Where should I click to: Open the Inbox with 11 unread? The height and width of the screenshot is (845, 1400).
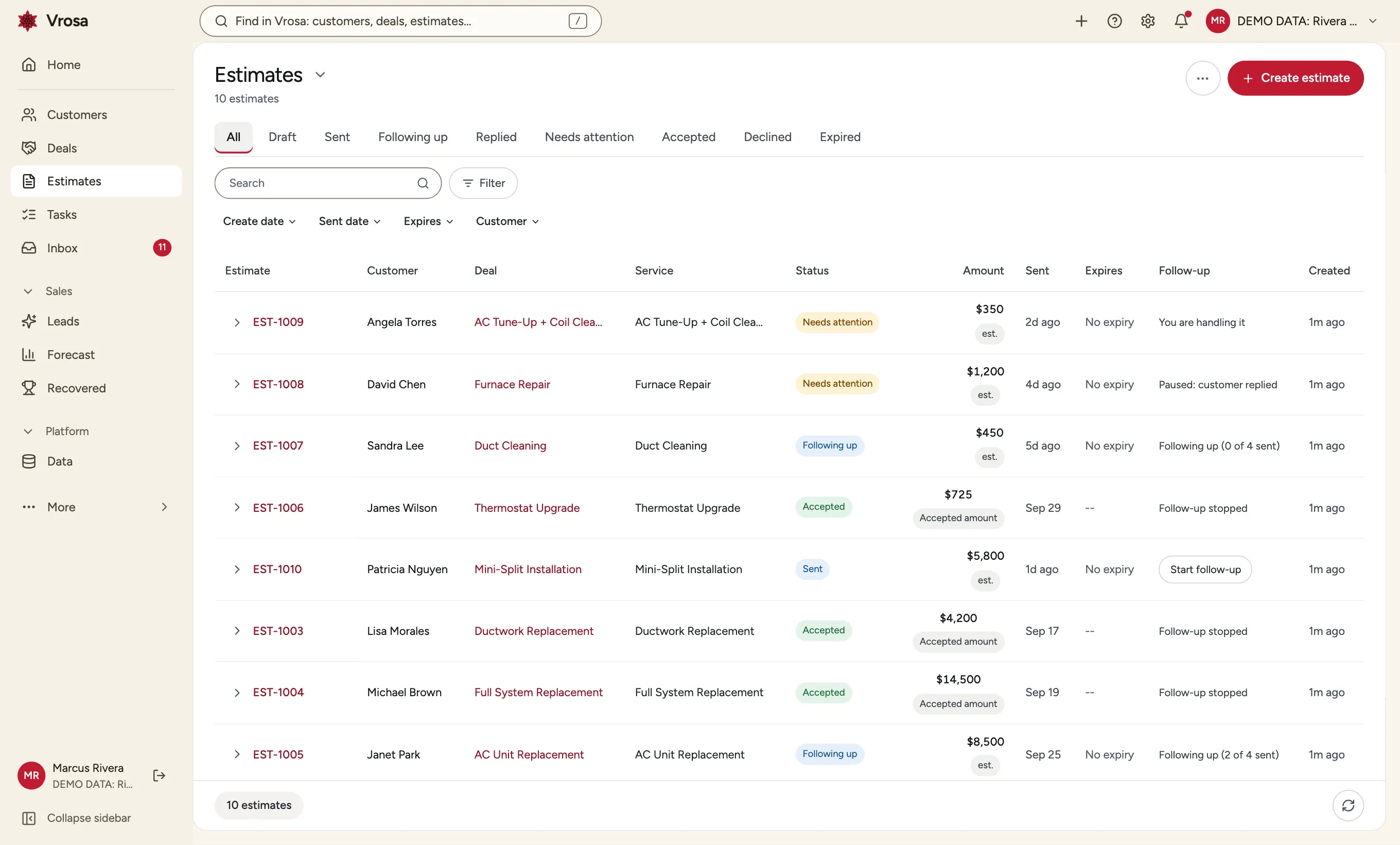(x=96, y=248)
